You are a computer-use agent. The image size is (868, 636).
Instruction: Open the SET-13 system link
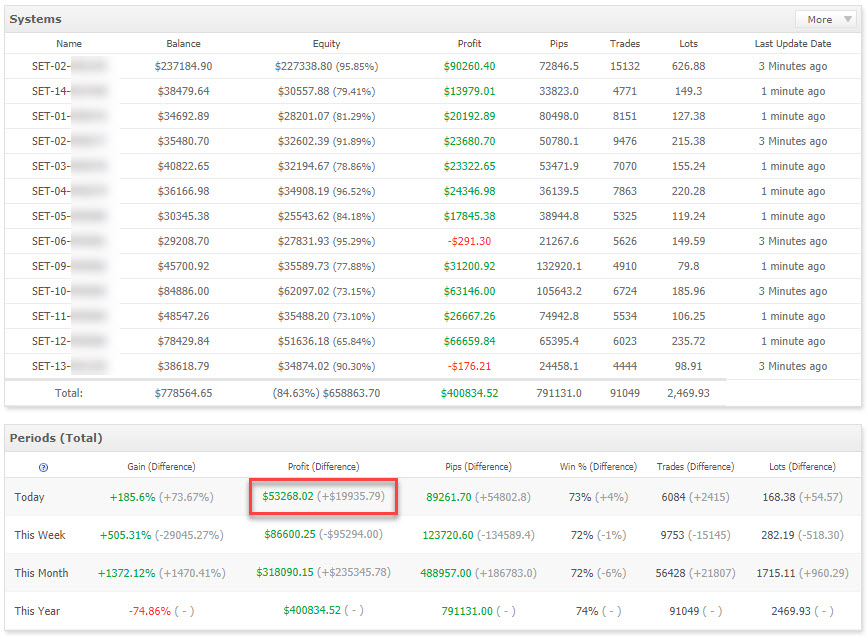pyautogui.click(x=69, y=366)
